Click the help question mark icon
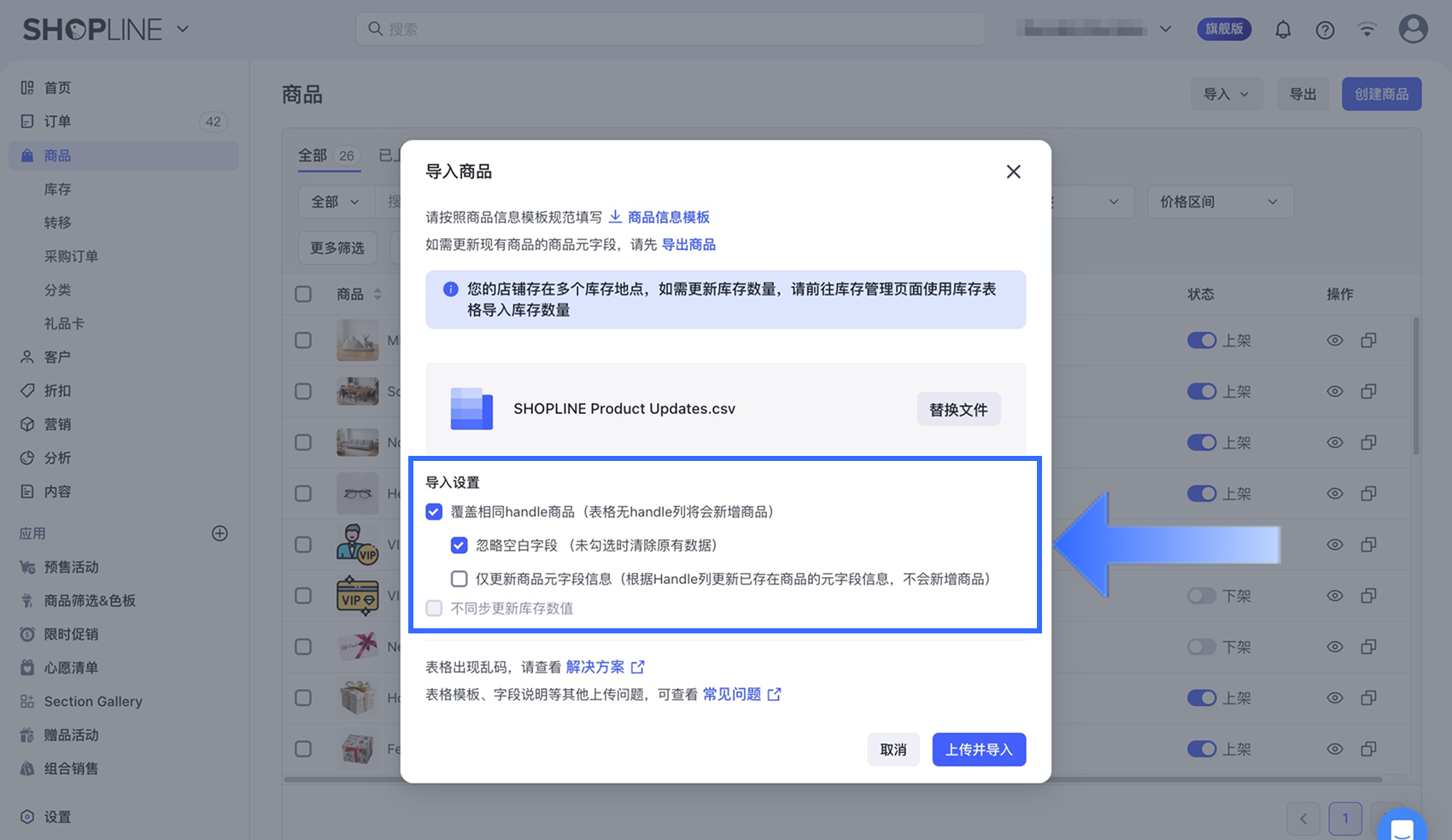Screen dimensions: 1452x840 tap(1325, 30)
